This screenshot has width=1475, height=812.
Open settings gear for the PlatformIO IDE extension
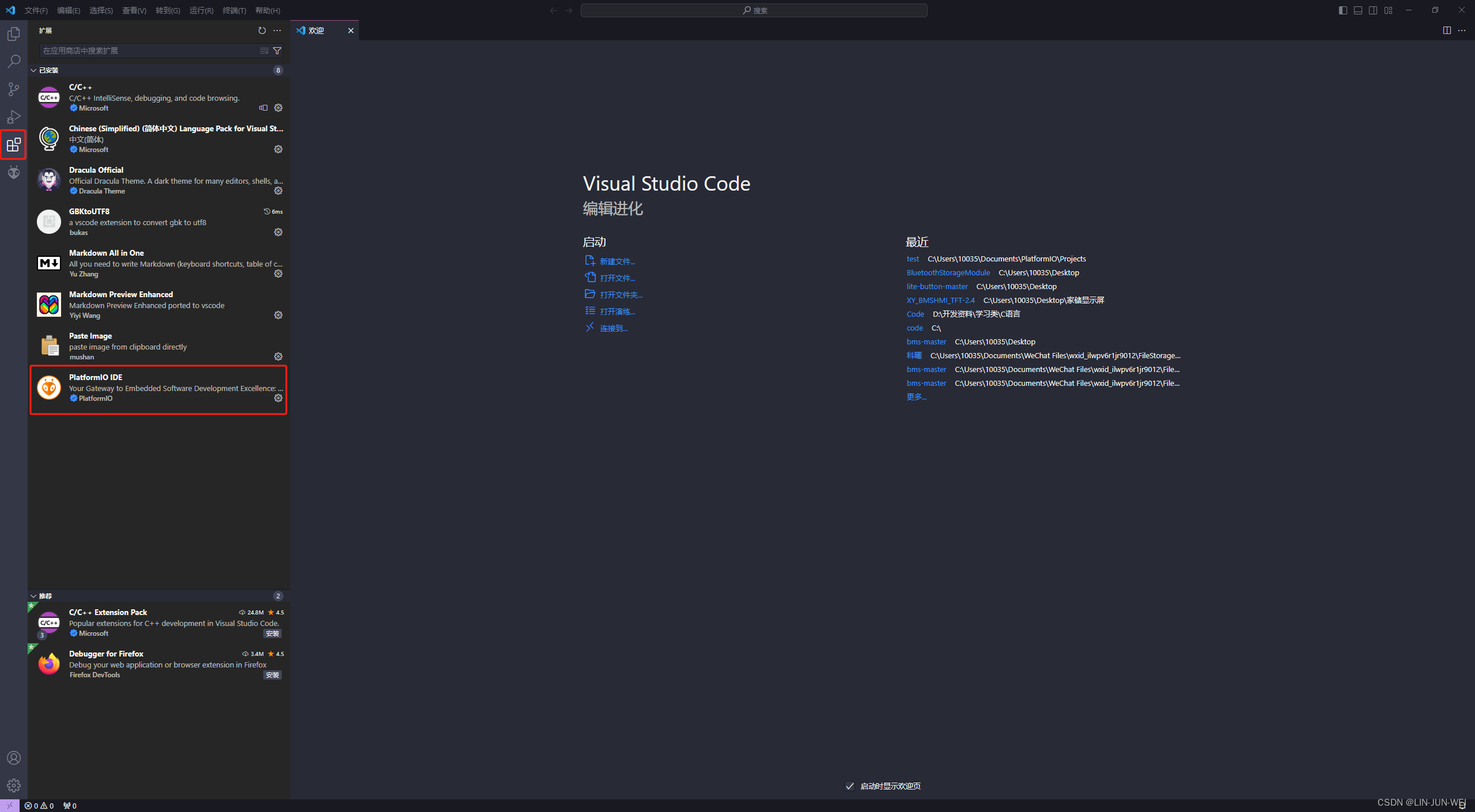coord(278,398)
